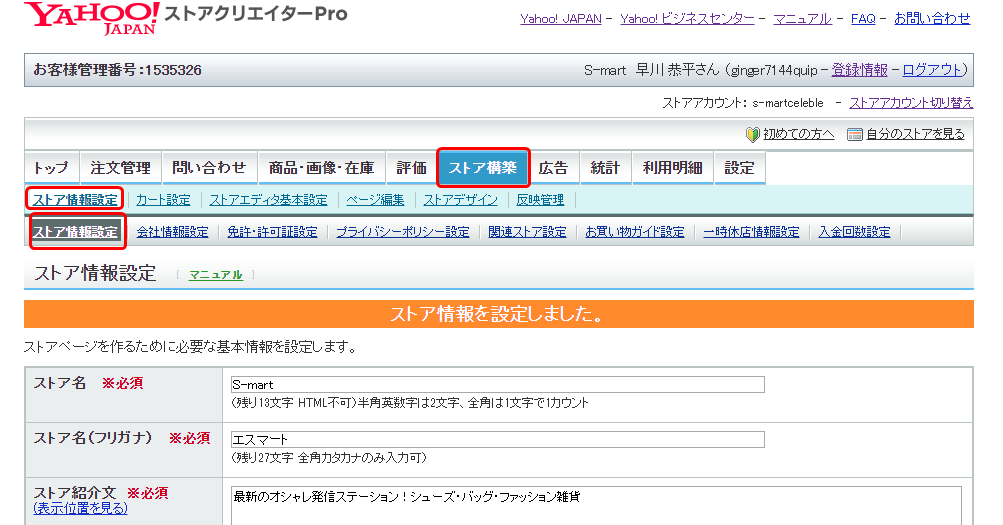Select the 利用明細 tab
The height and width of the screenshot is (525, 1003).
click(672, 168)
